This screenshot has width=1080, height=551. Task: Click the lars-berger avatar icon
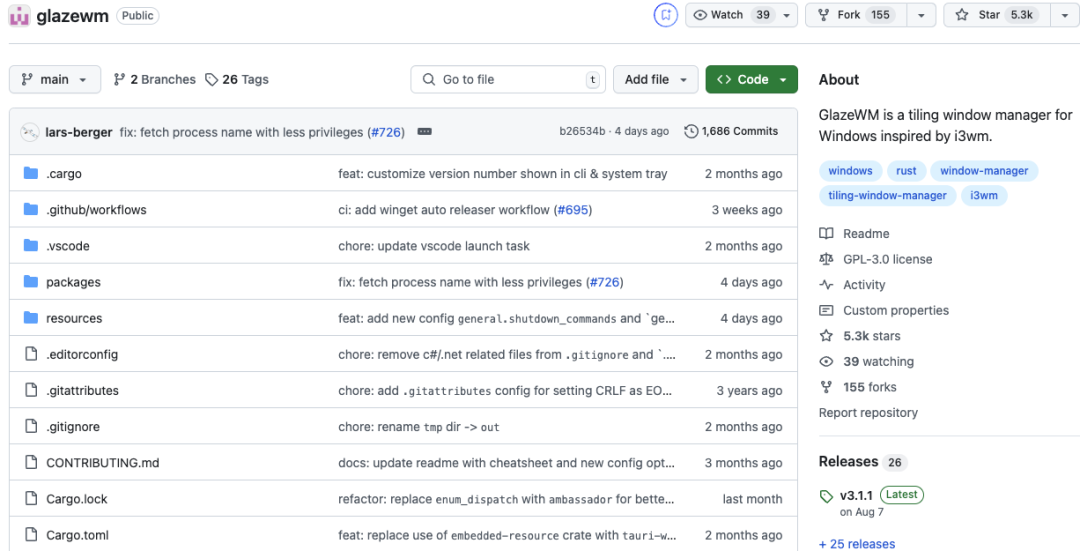30,132
